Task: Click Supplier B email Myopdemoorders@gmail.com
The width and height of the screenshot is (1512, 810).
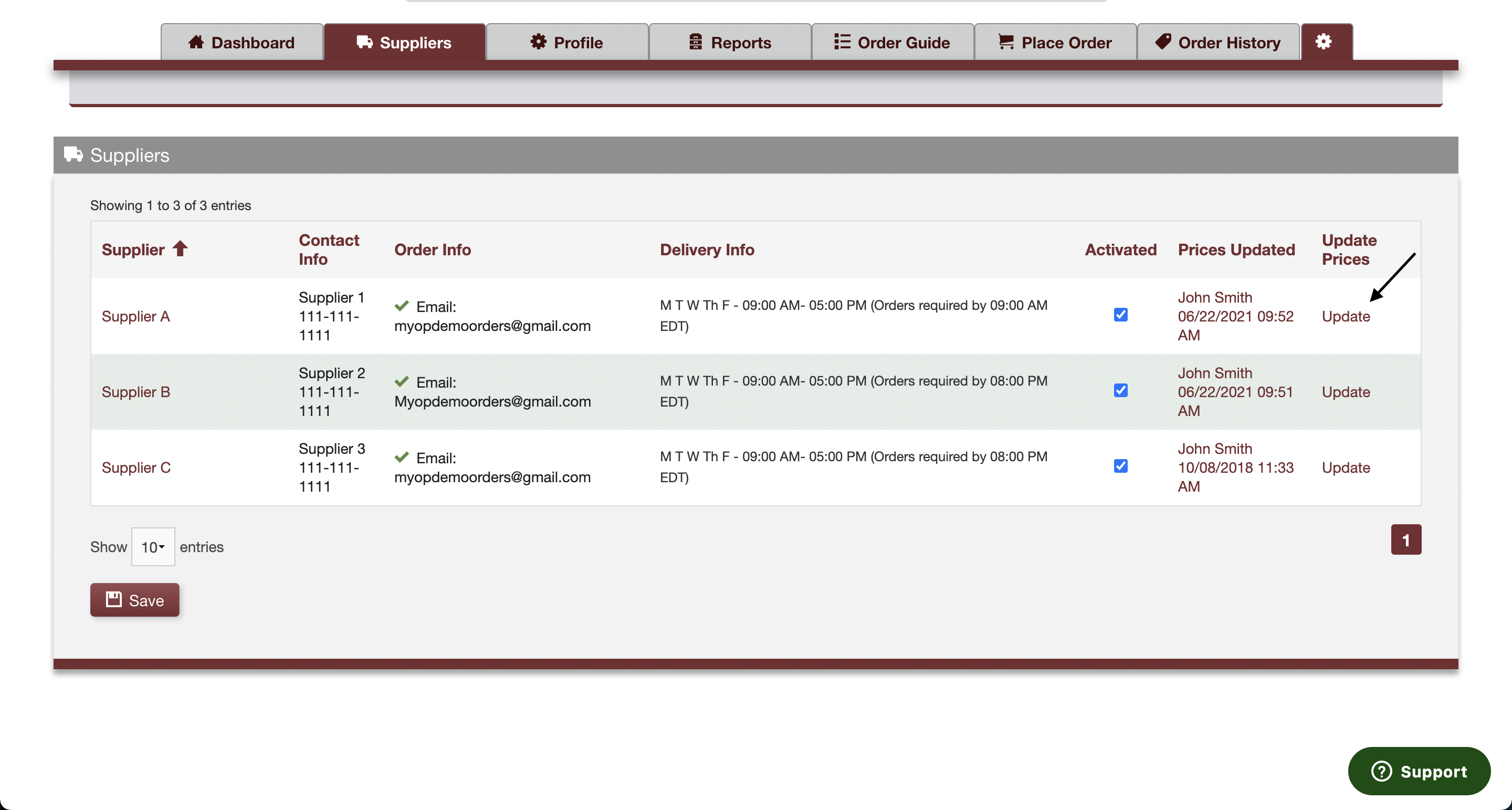Action: point(492,401)
